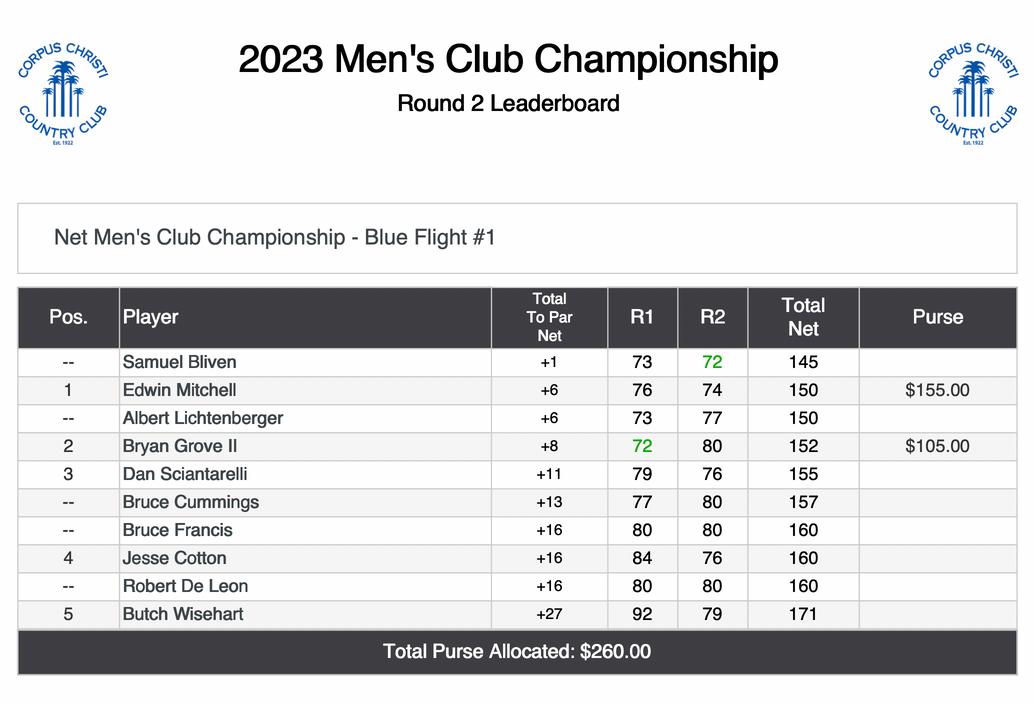Screen dimensions: 1035x704
Task: Click the Total To Par Net header
Action: click(x=549, y=317)
